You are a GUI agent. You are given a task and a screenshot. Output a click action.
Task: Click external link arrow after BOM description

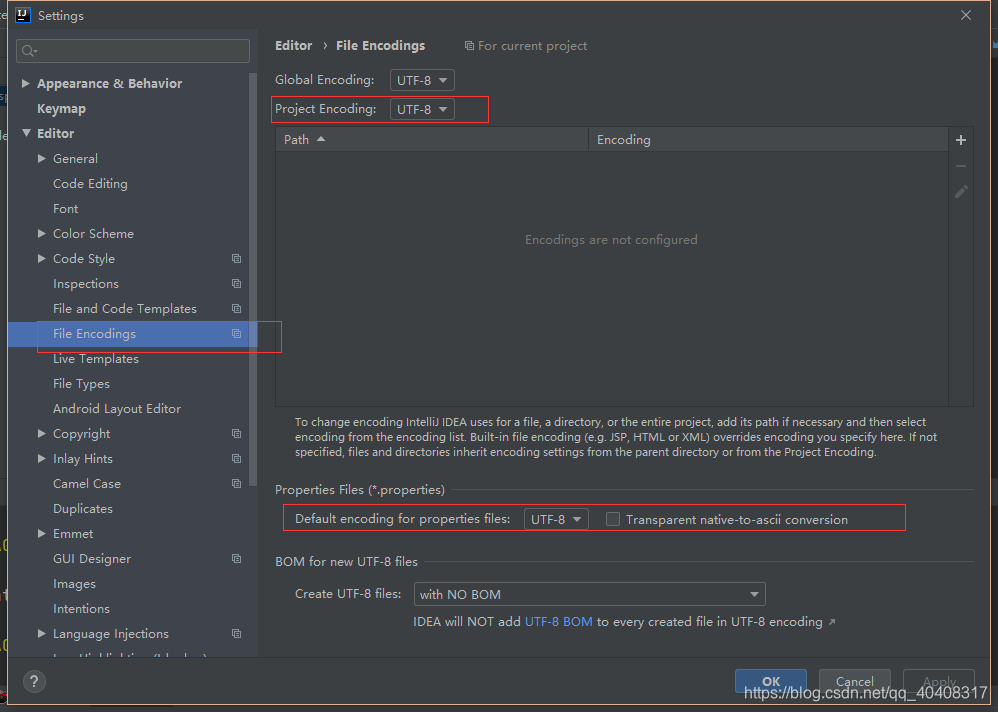click(832, 622)
